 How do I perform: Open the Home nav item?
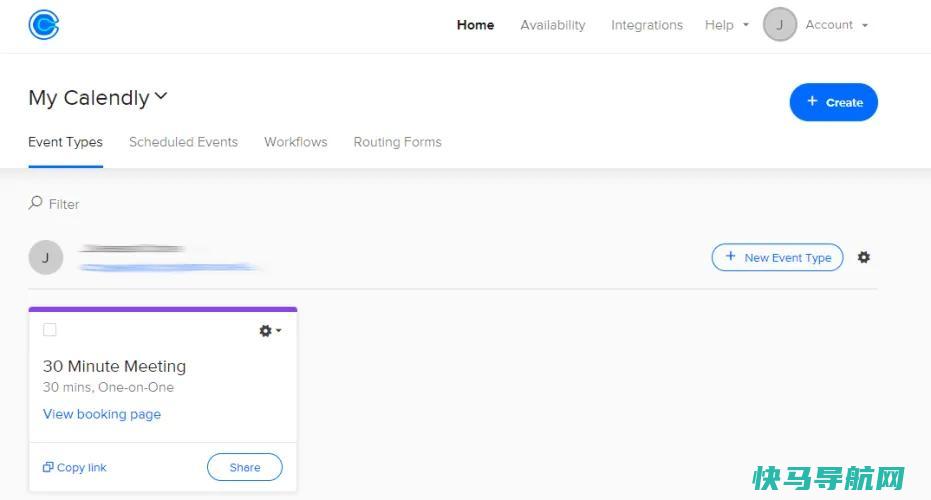pyautogui.click(x=475, y=25)
